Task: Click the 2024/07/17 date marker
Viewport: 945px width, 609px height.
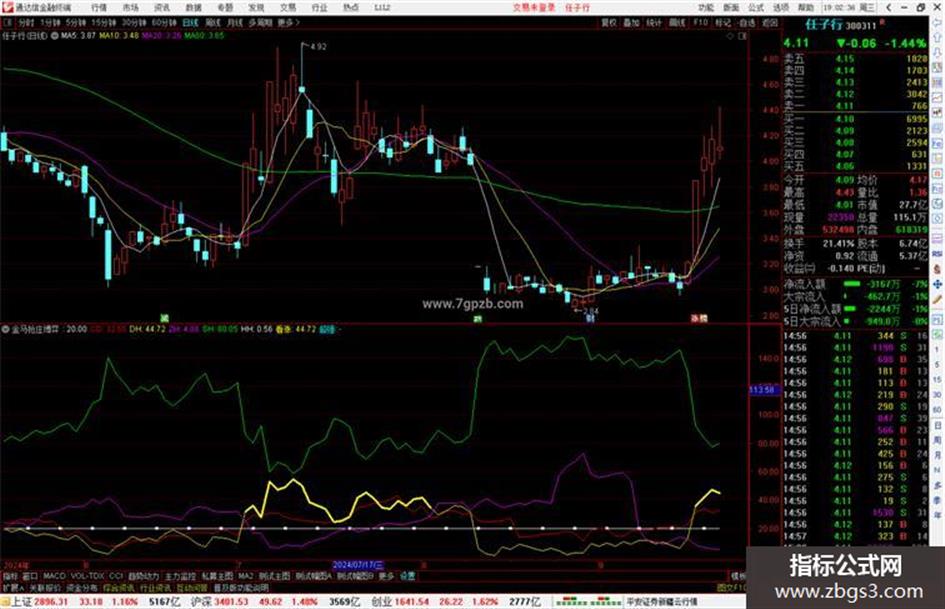Action: pyautogui.click(x=358, y=565)
